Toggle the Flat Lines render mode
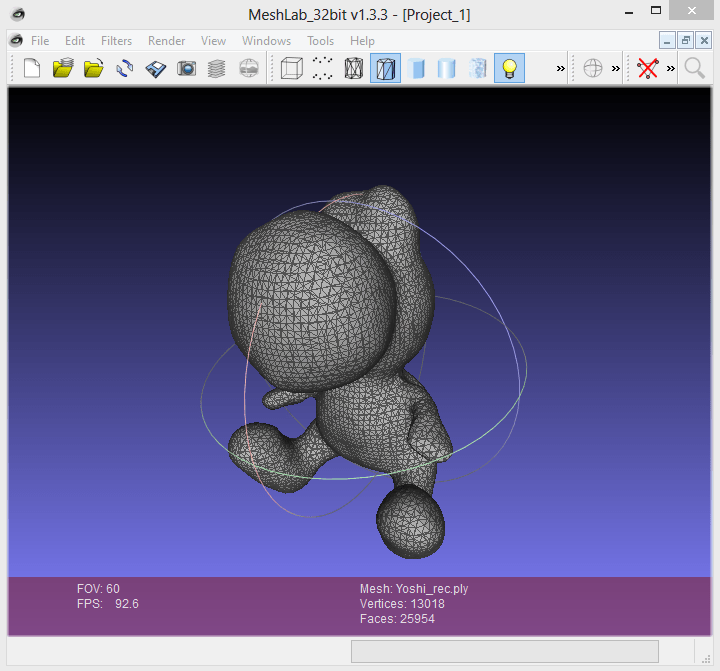 pos(385,69)
